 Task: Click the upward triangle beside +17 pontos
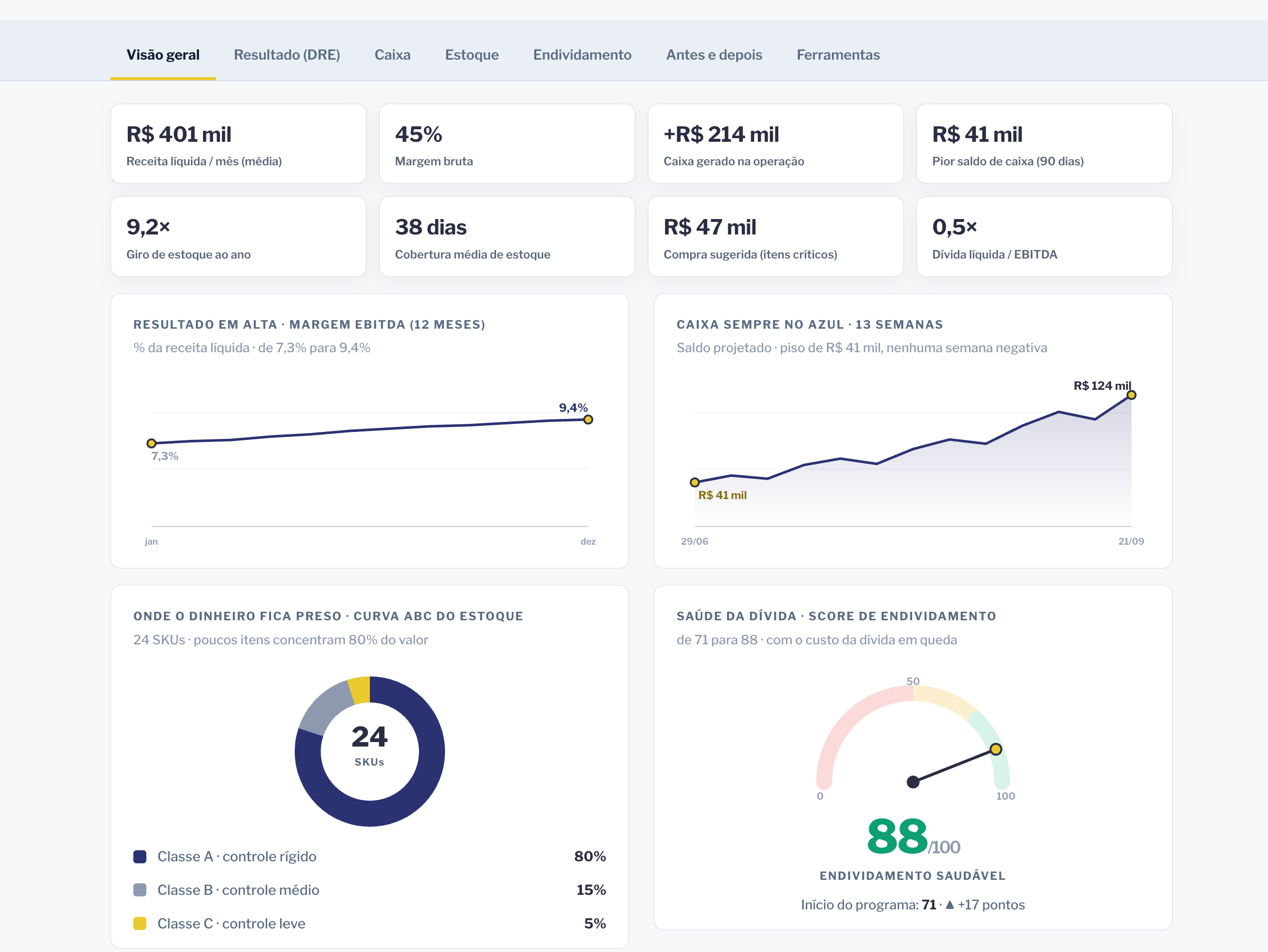tap(950, 905)
